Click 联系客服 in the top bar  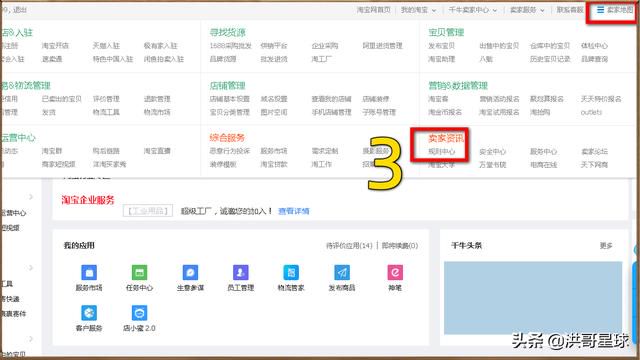(x=570, y=10)
